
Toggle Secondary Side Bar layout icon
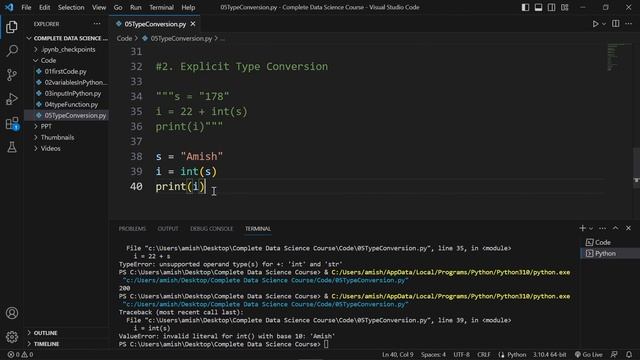pyautogui.click(x=551, y=7)
